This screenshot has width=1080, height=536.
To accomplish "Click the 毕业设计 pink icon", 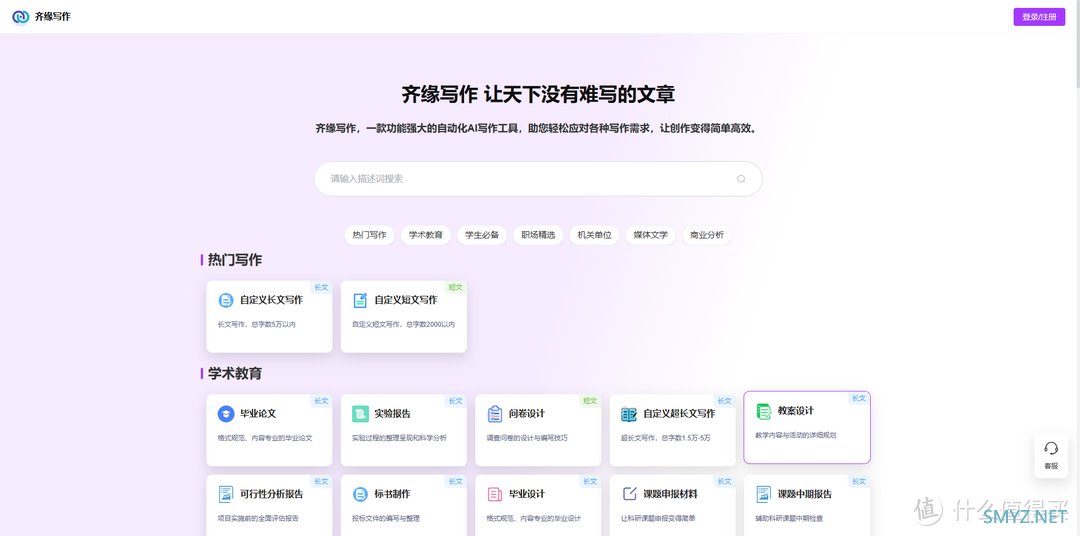I will tap(495, 494).
